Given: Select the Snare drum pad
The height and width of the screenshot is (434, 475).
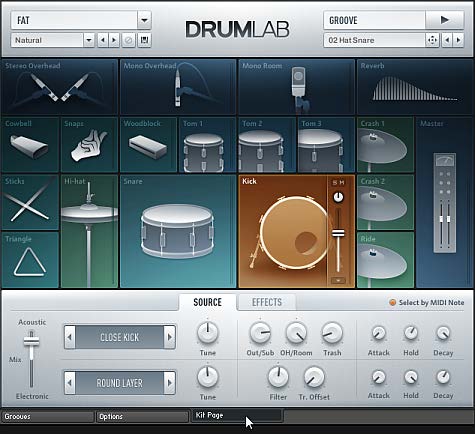Looking at the screenshot, I should click(x=178, y=231).
